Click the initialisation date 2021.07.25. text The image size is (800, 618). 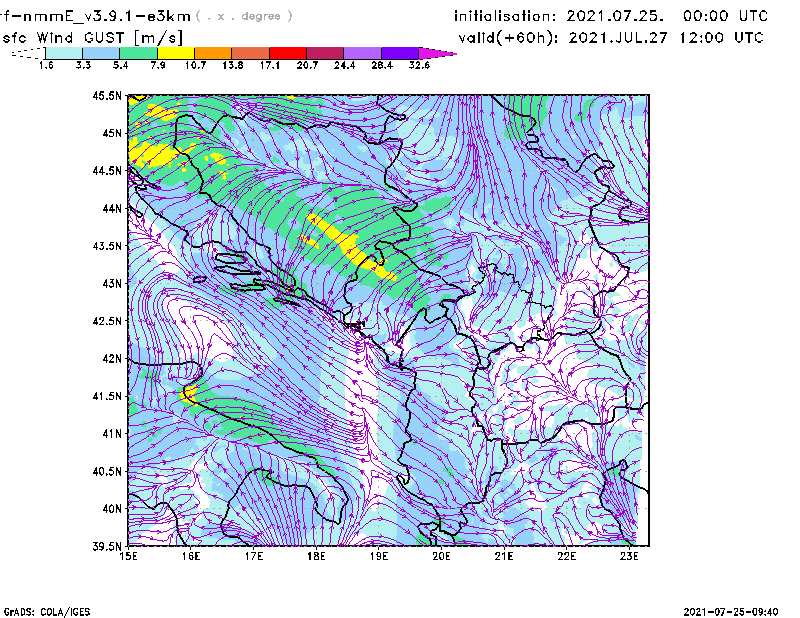click(x=615, y=16)
